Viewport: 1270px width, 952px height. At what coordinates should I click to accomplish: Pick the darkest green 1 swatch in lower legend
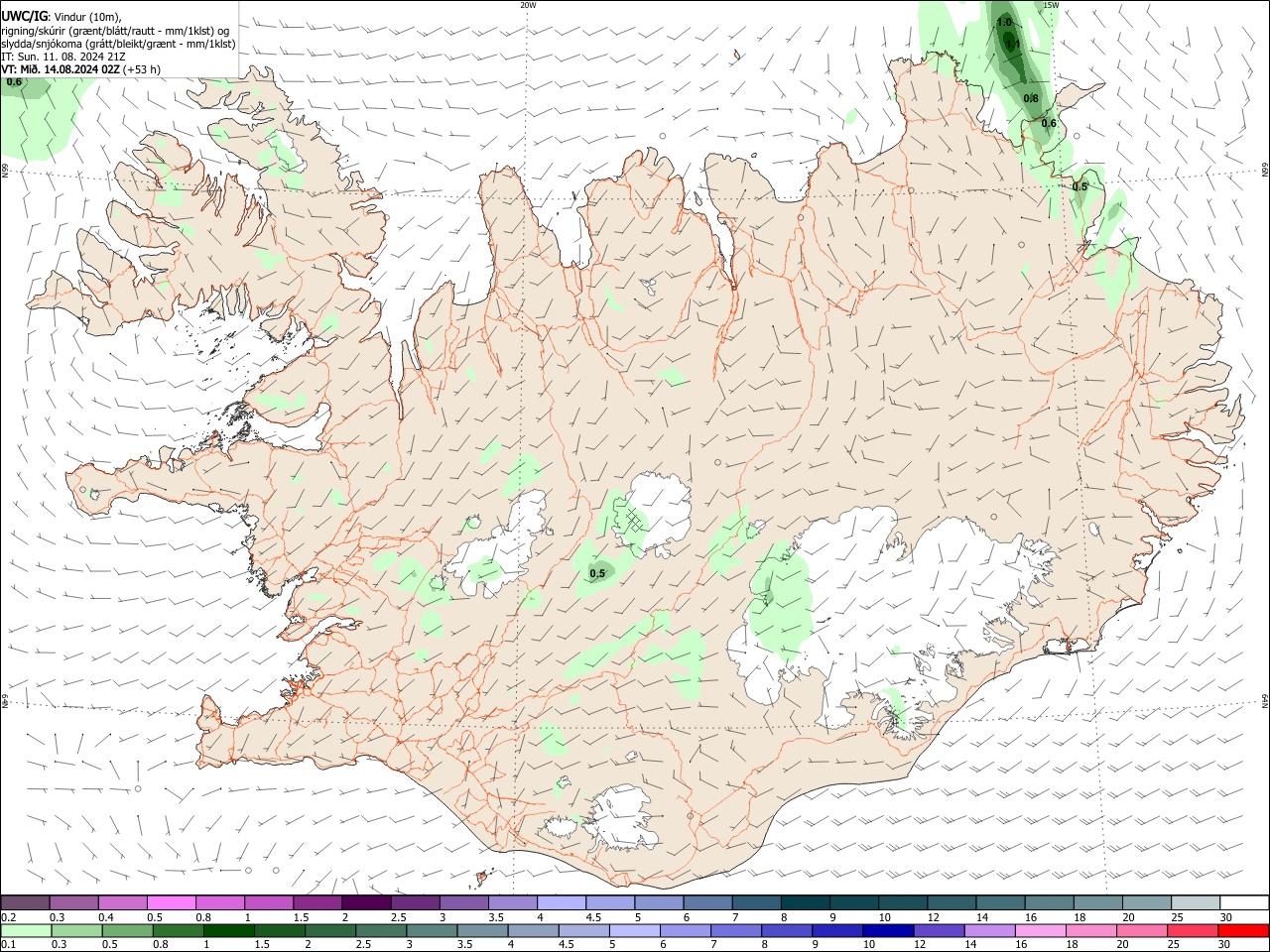[228, 930]
